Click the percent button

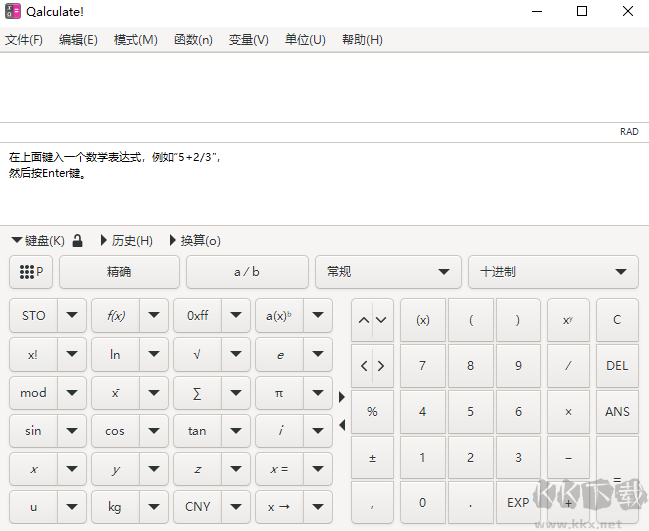click(x=372, y=412)
